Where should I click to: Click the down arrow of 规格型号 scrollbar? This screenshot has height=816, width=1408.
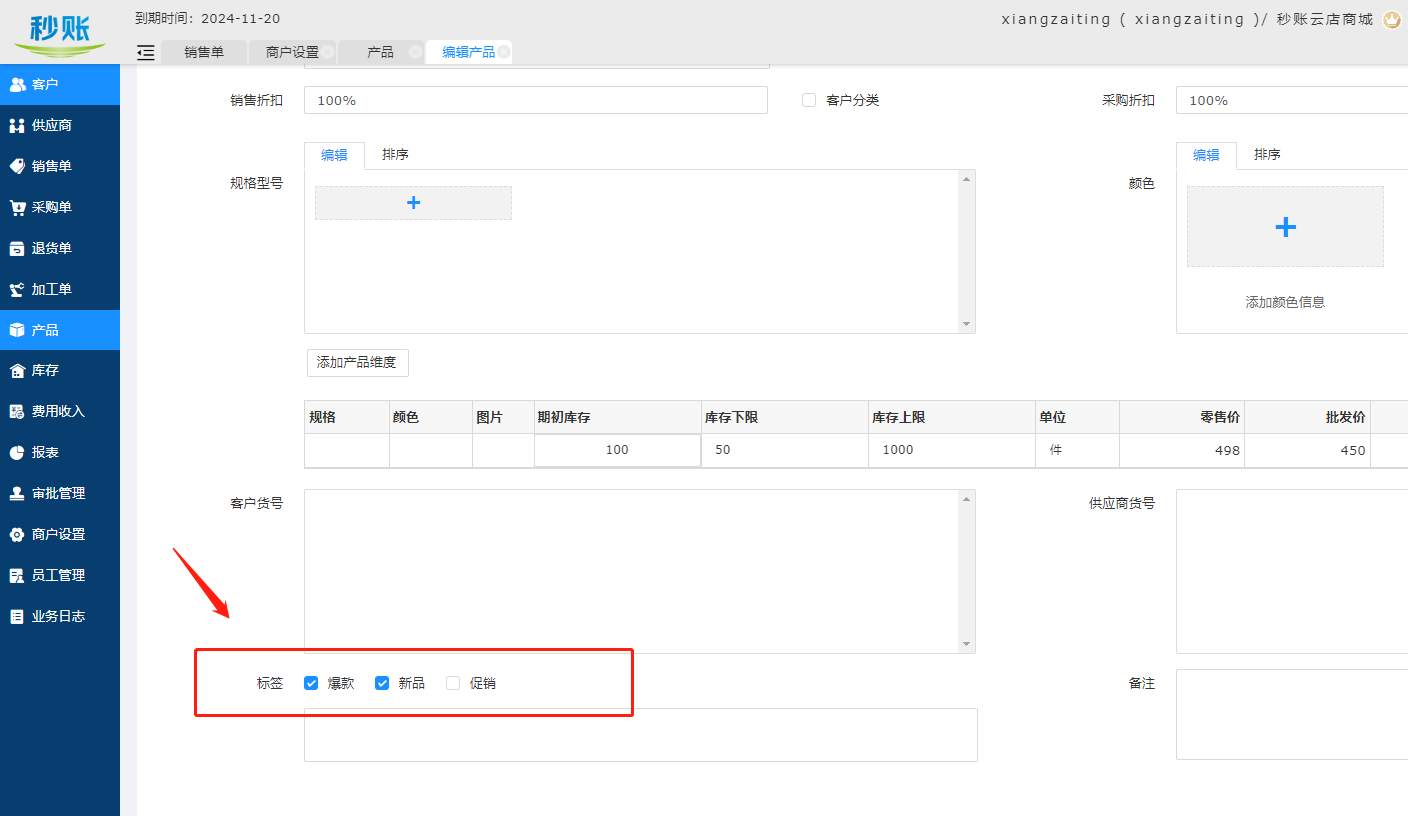(966, 324)
